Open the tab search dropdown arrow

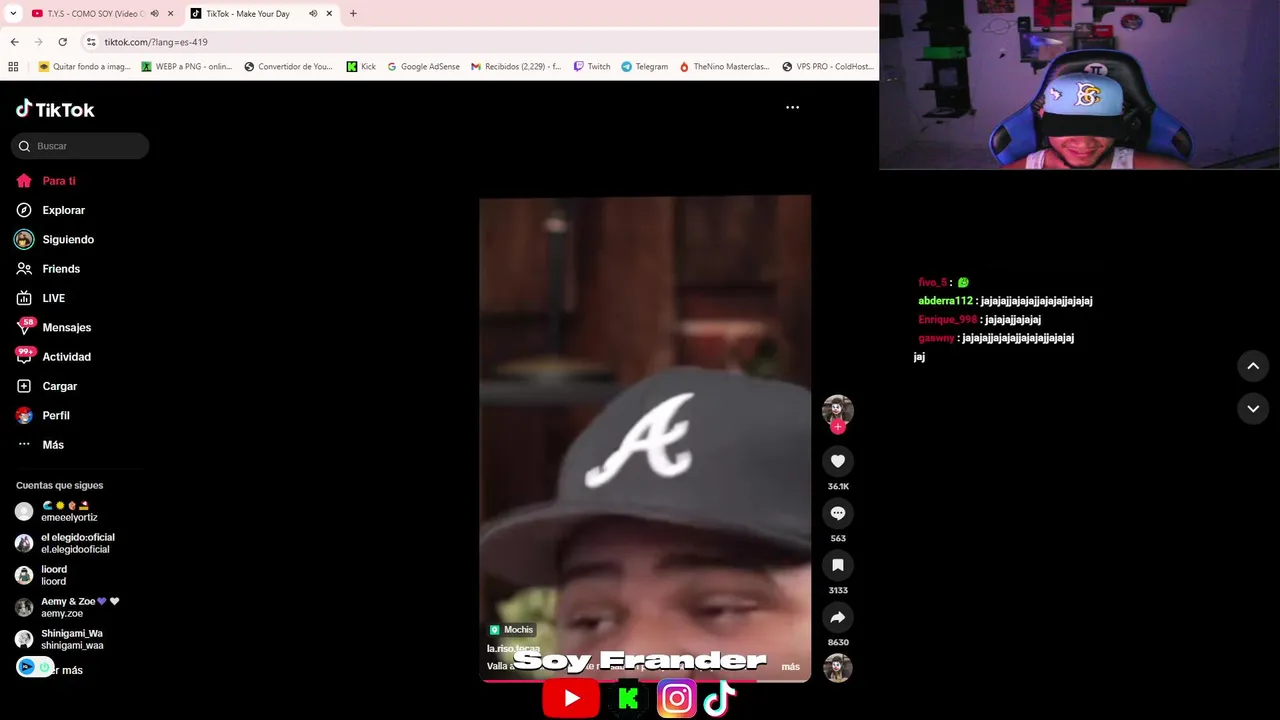[13, 14]
